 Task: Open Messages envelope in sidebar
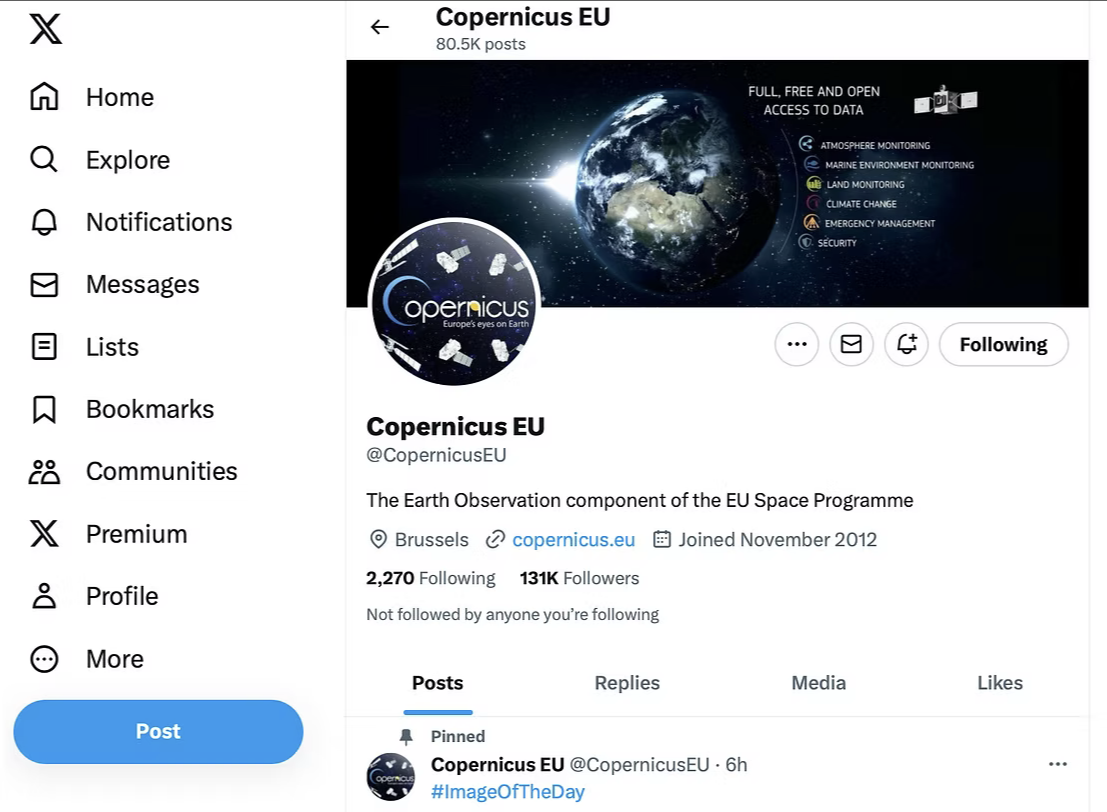44,285
